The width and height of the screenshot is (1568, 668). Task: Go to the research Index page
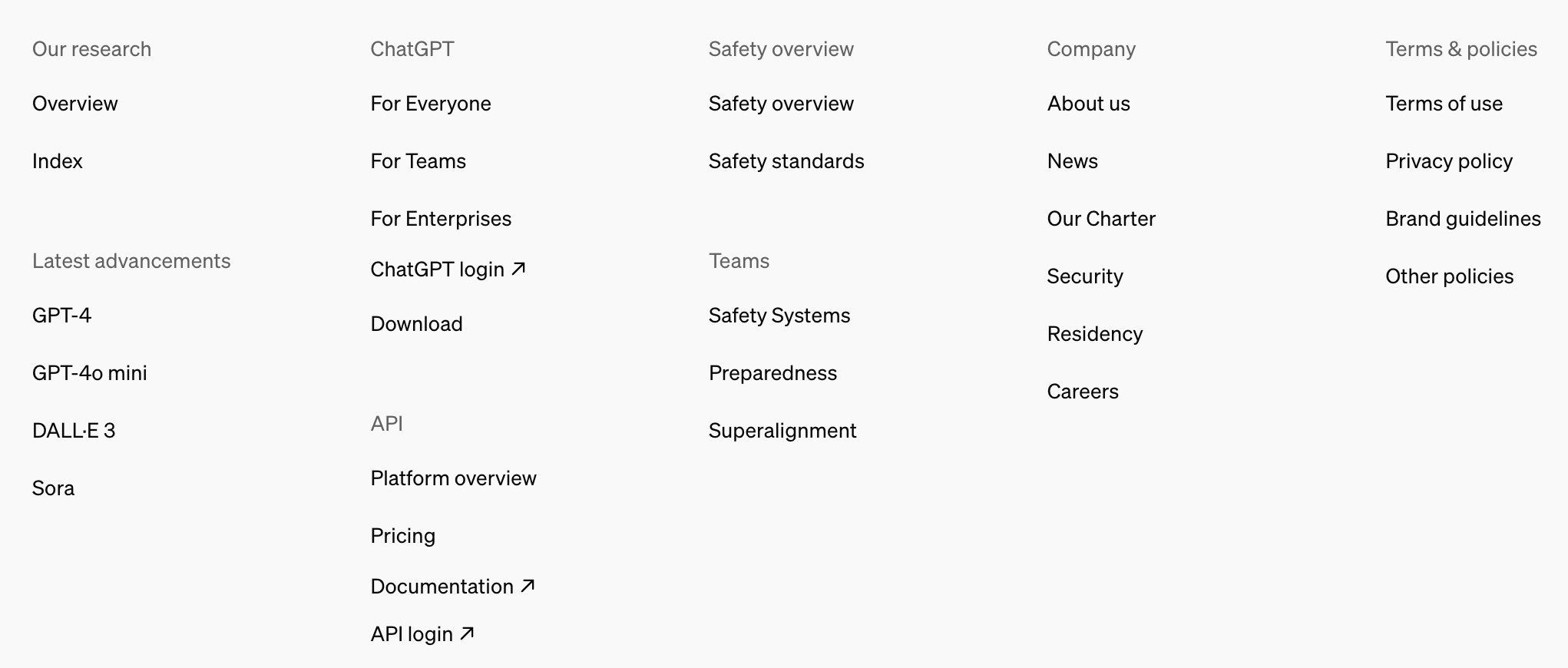click(57, 161)
